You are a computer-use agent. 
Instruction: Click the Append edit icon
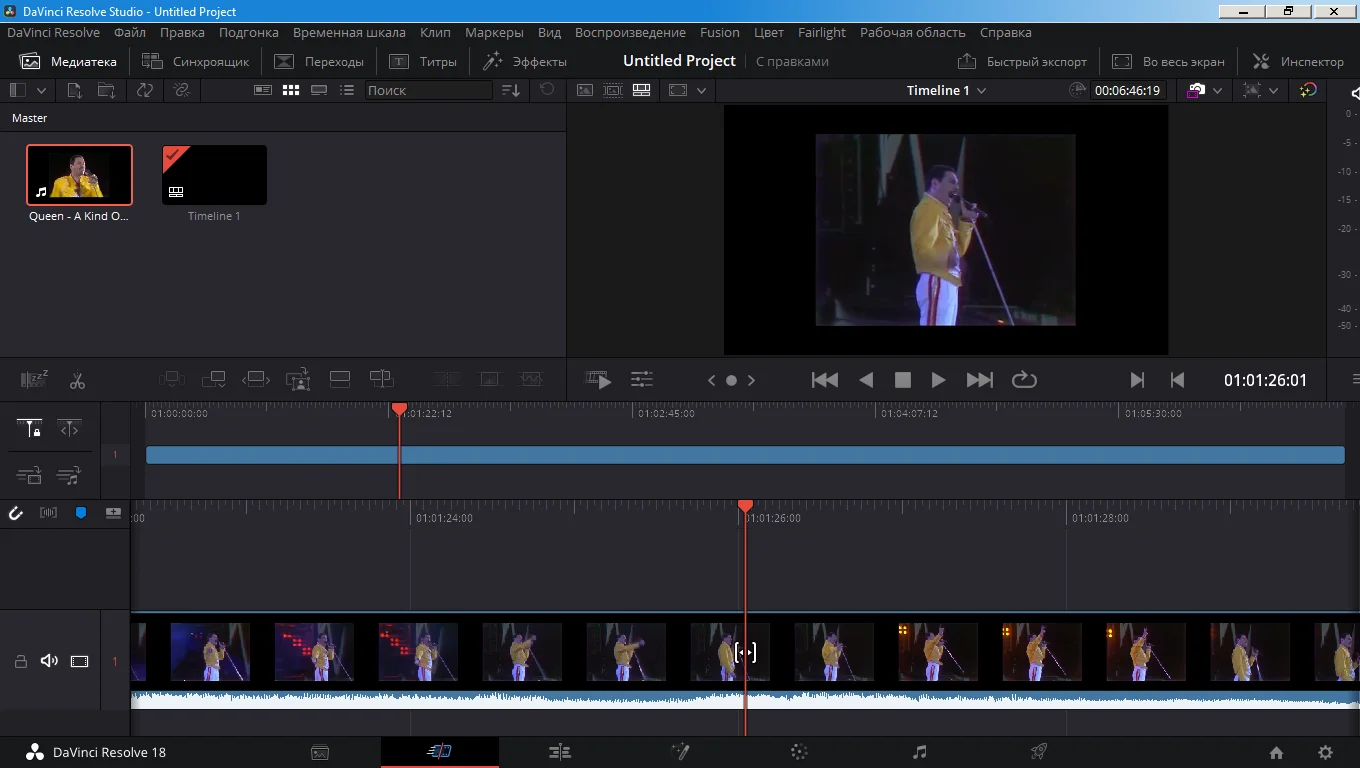point(213,380)
